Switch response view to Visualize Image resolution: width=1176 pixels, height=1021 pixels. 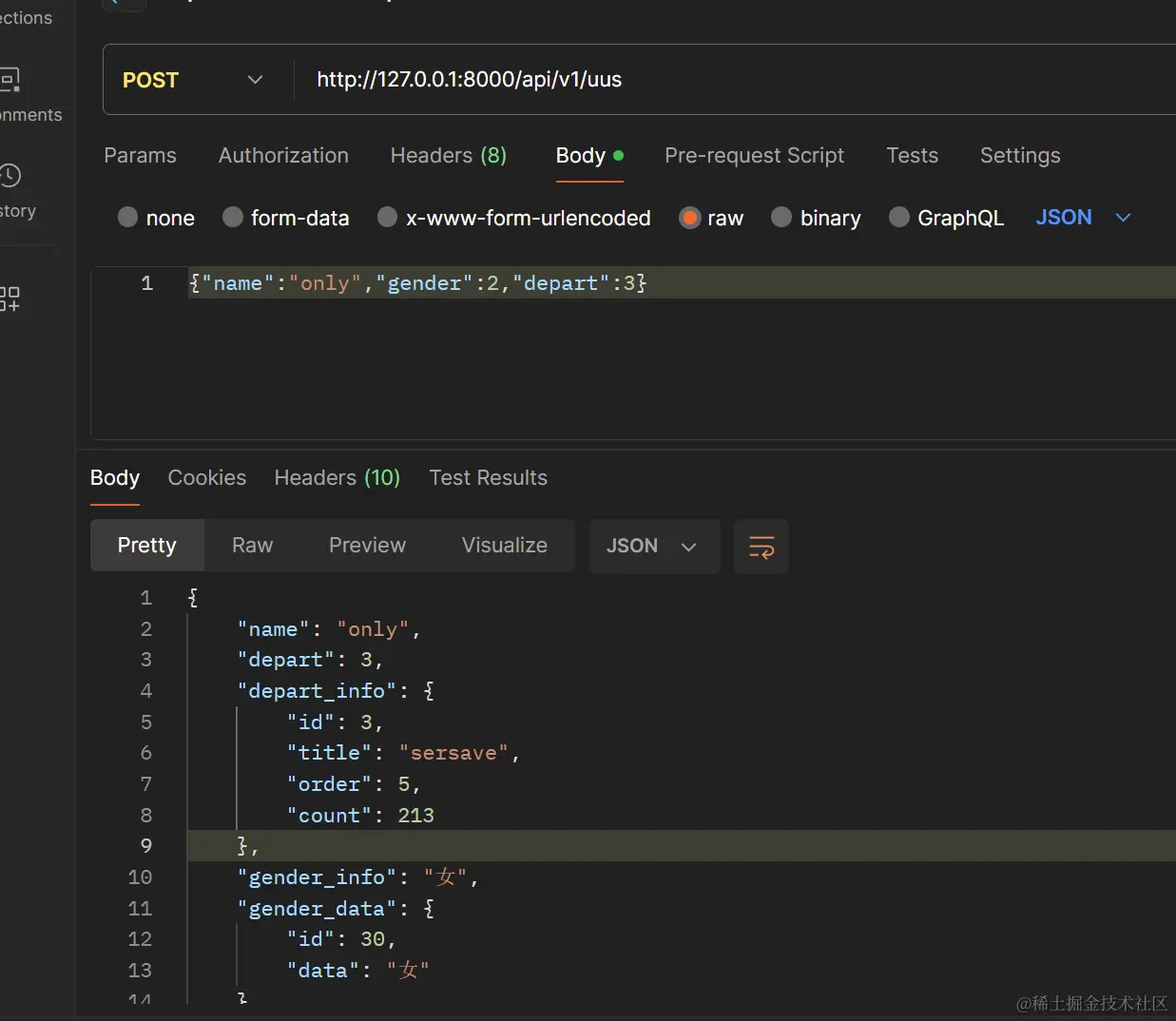tap(504, 545)
